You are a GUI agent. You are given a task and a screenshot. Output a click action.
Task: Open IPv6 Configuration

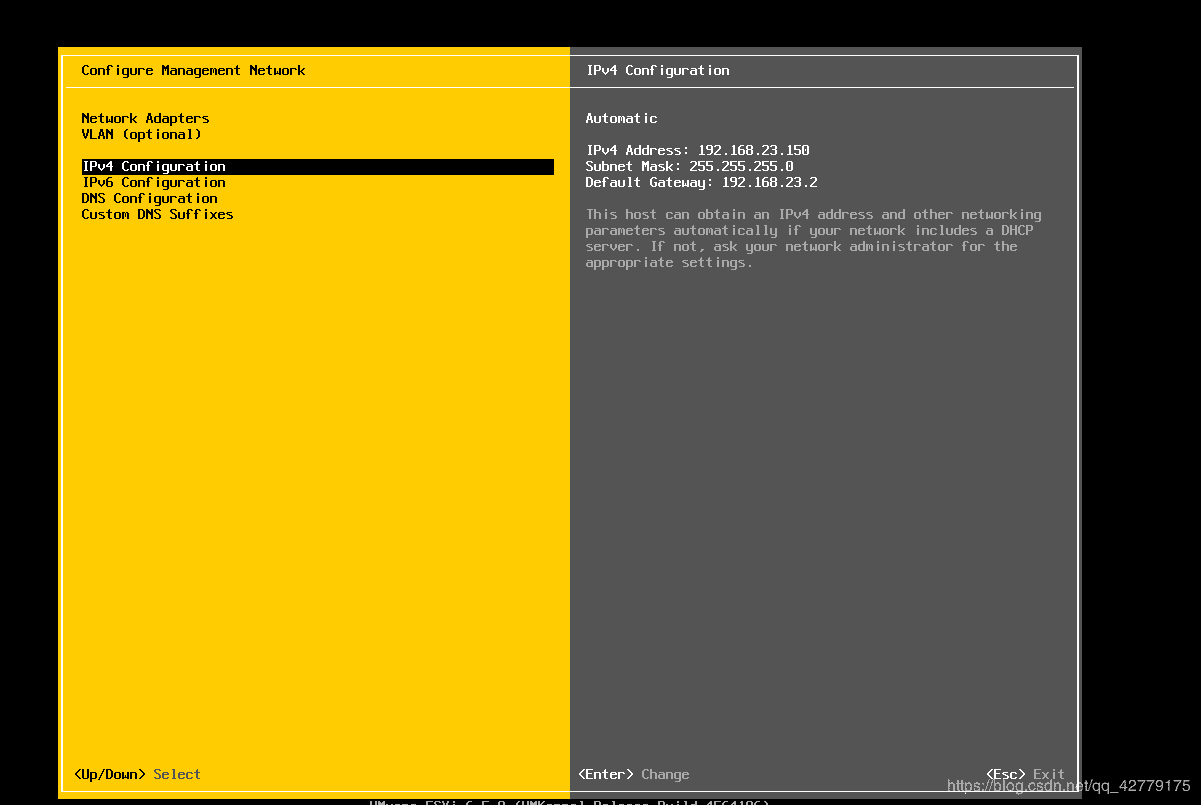(x=153, y=182)
